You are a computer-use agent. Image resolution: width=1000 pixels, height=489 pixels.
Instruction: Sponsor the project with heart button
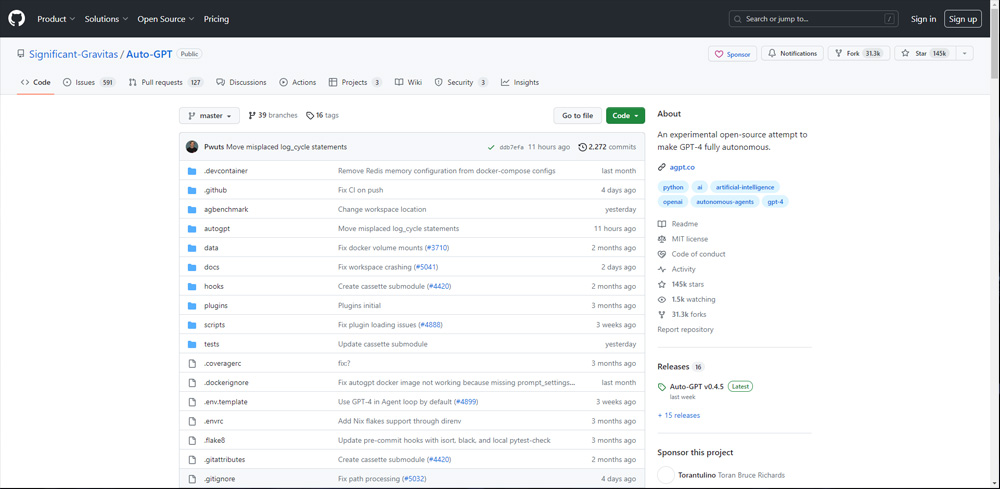pos(733,54)
